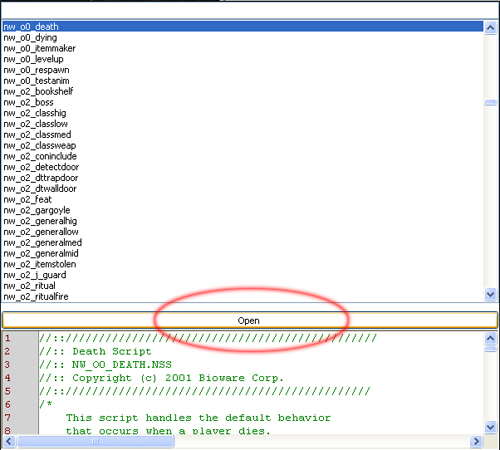Click code preview scroll up arrow
This screenshot has height=450, width=500.
click(x=490, y=338)
